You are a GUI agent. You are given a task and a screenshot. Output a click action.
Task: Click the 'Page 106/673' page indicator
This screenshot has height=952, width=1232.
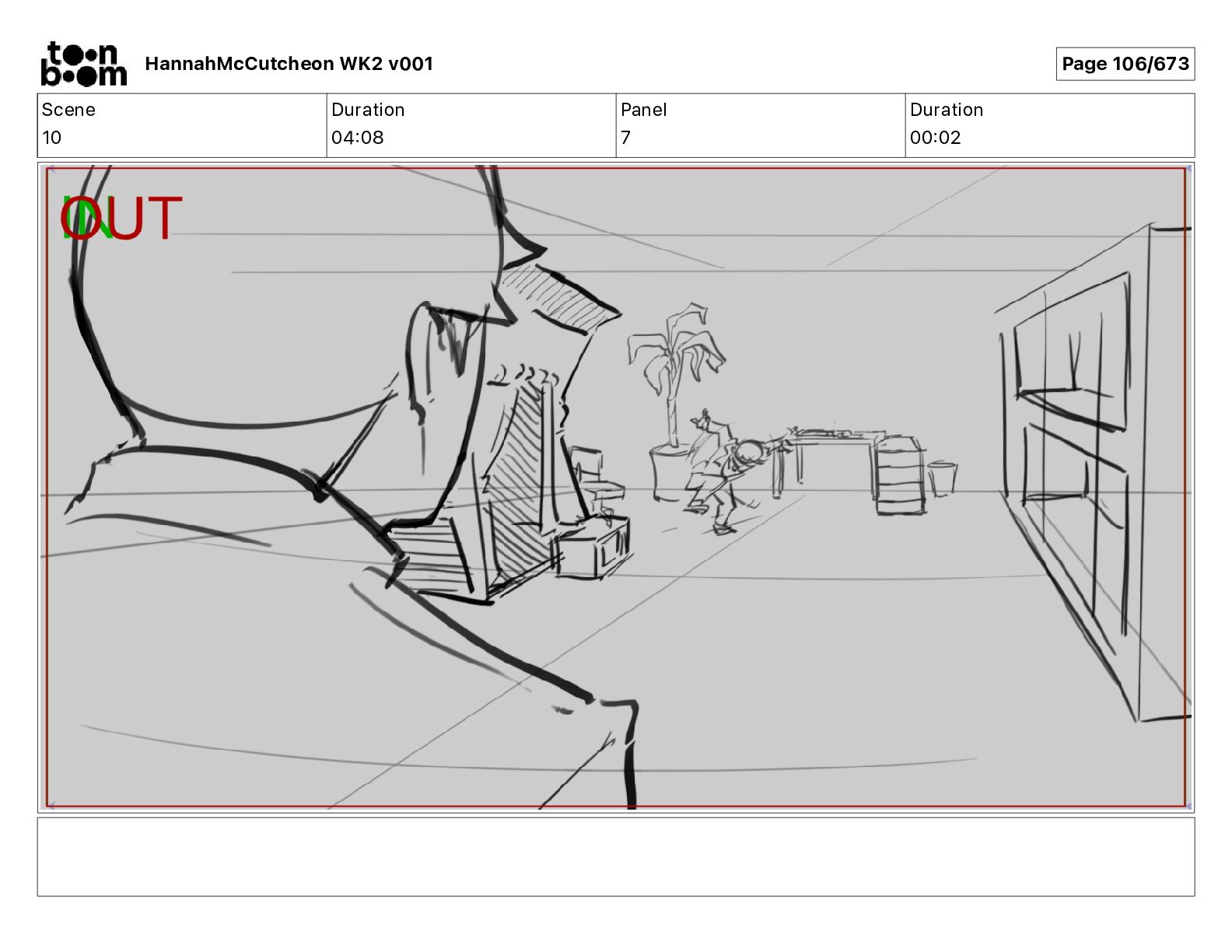point(1125,64)
